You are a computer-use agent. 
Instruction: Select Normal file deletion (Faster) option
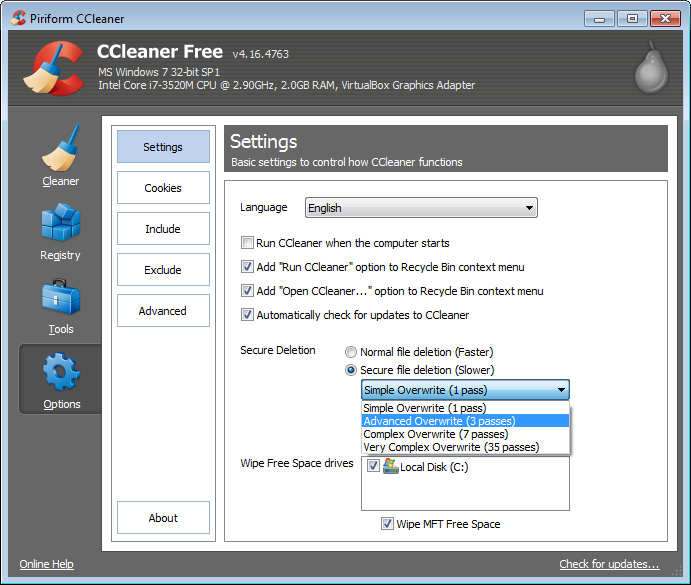point(351,352)
